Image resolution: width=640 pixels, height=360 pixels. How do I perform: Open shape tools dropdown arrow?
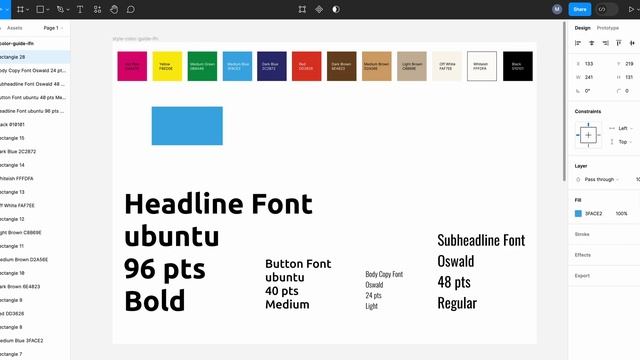[47, 10]
